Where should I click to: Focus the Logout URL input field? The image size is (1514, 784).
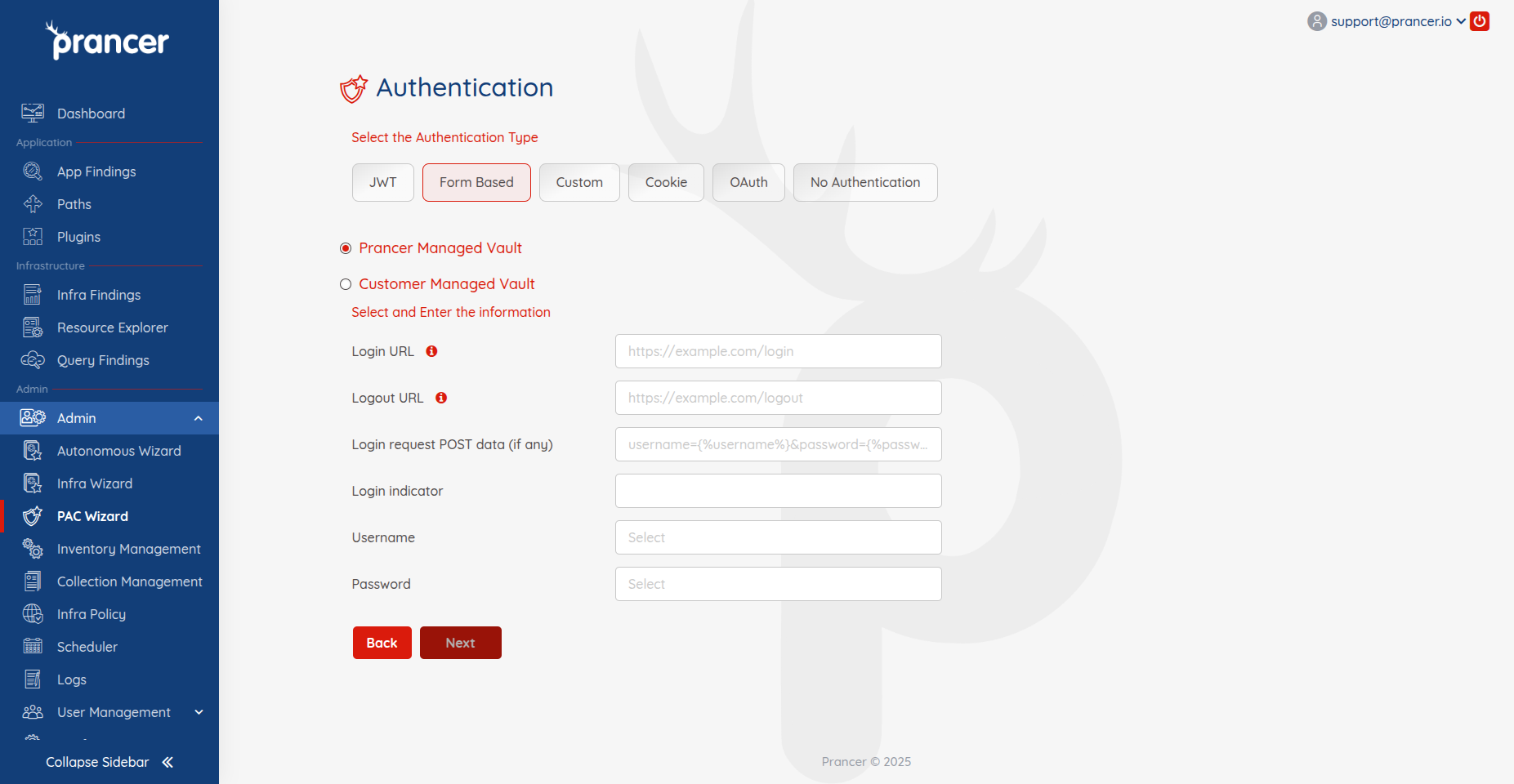pos(779,398)
